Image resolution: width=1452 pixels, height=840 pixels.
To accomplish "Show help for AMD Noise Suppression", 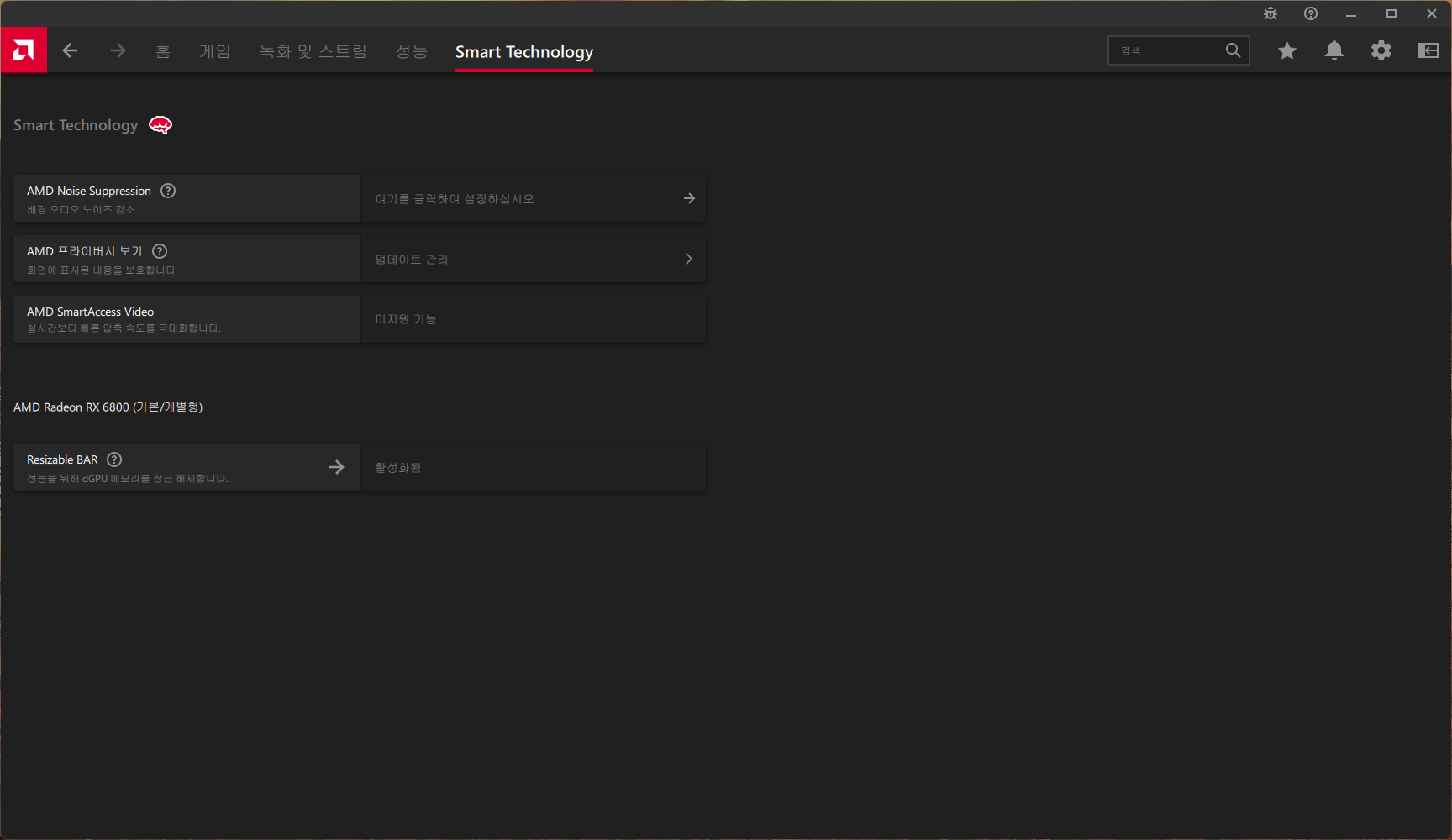I will click(168, 191).
